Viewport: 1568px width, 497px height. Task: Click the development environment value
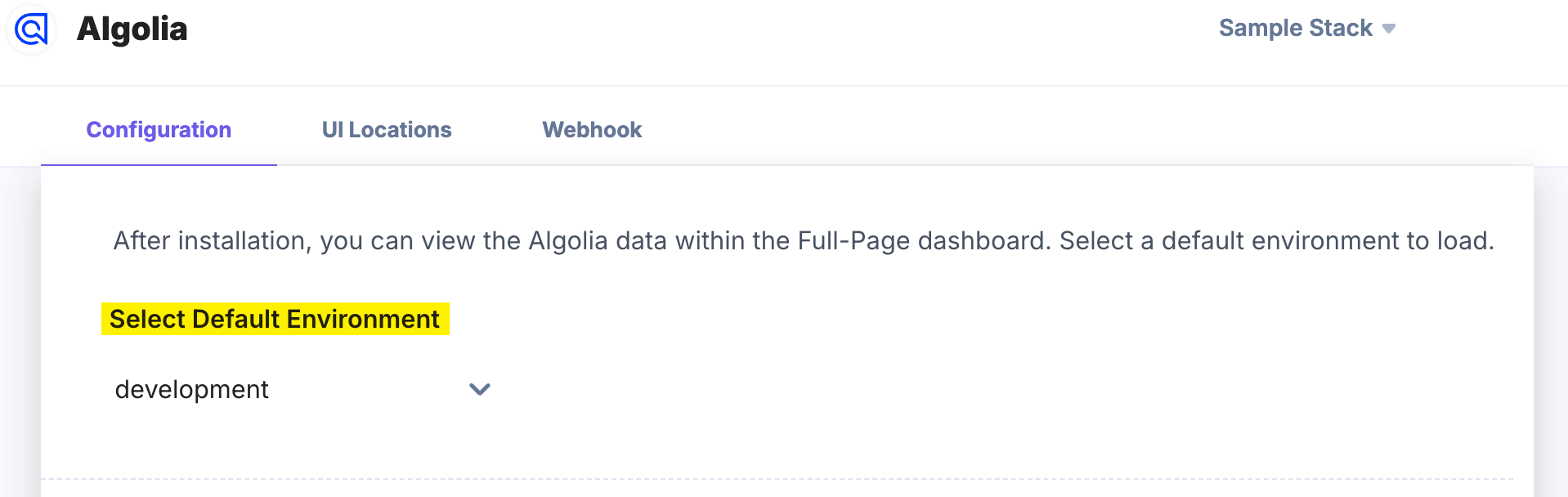pos(191,389)
